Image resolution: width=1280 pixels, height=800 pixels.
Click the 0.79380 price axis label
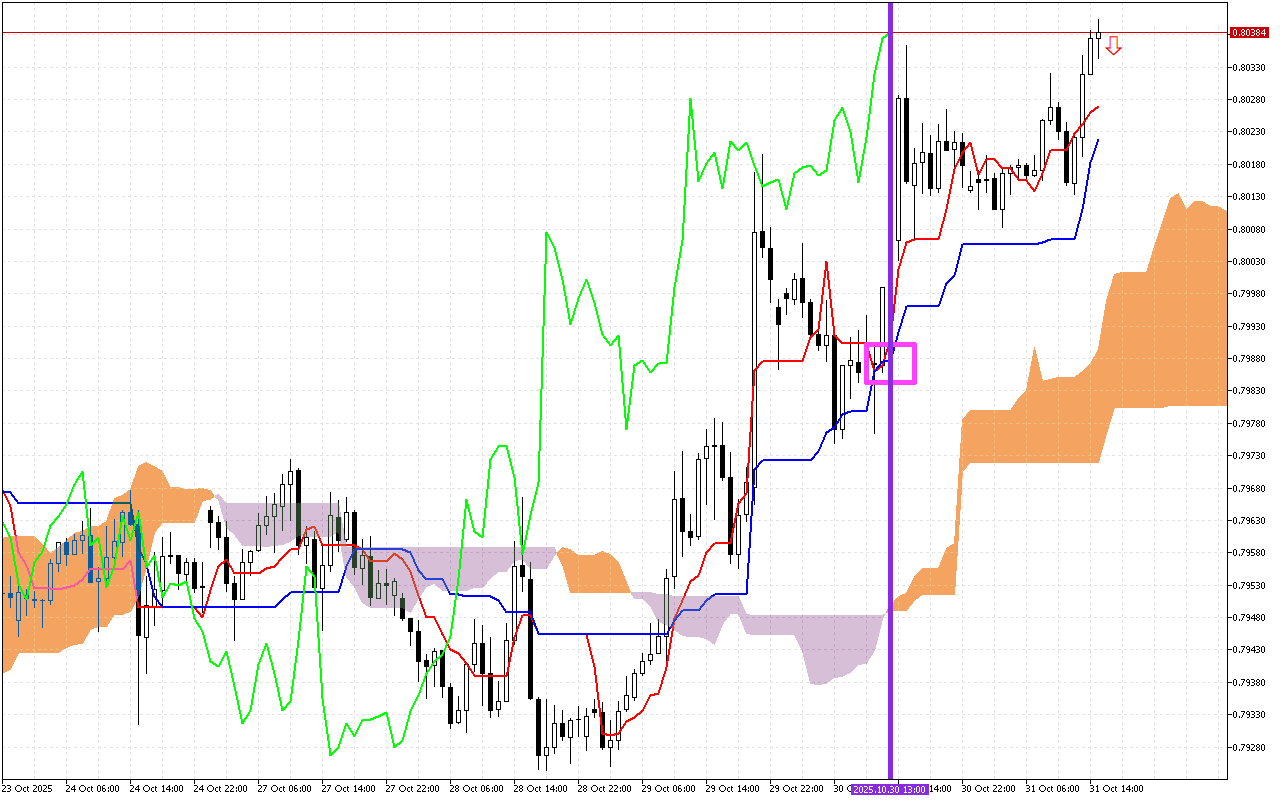point(1250,682)
